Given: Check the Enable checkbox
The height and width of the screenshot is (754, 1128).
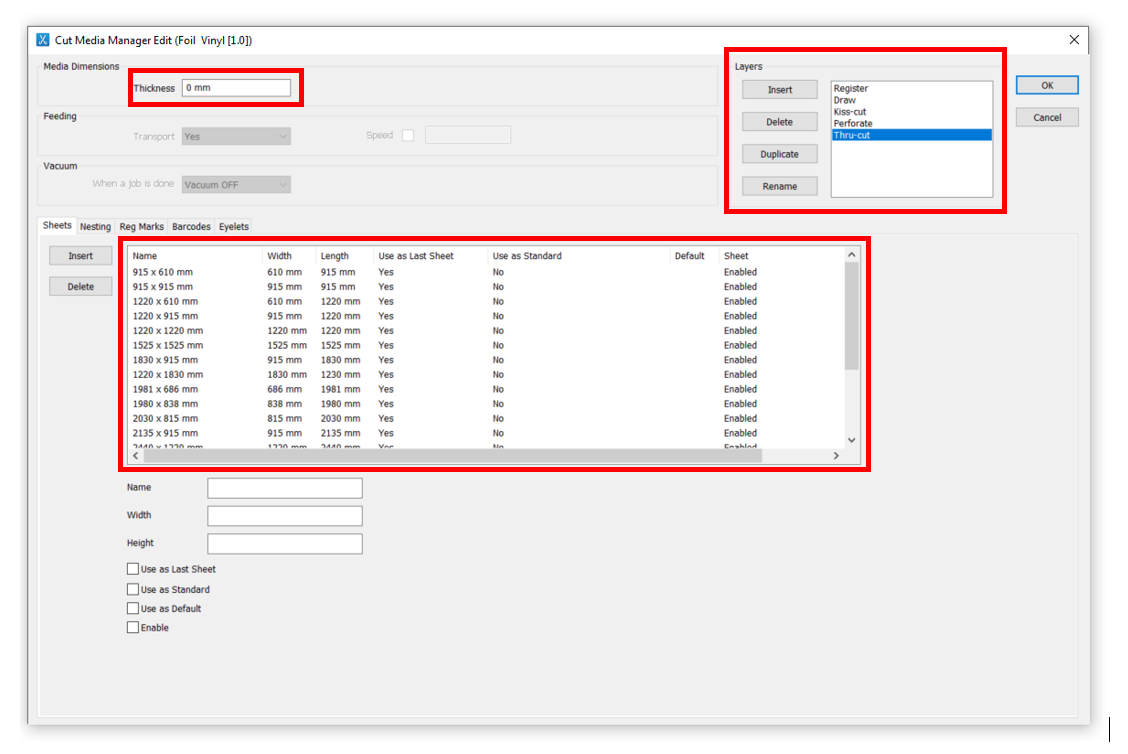Looking at the screenshot, I should point(132,627).
